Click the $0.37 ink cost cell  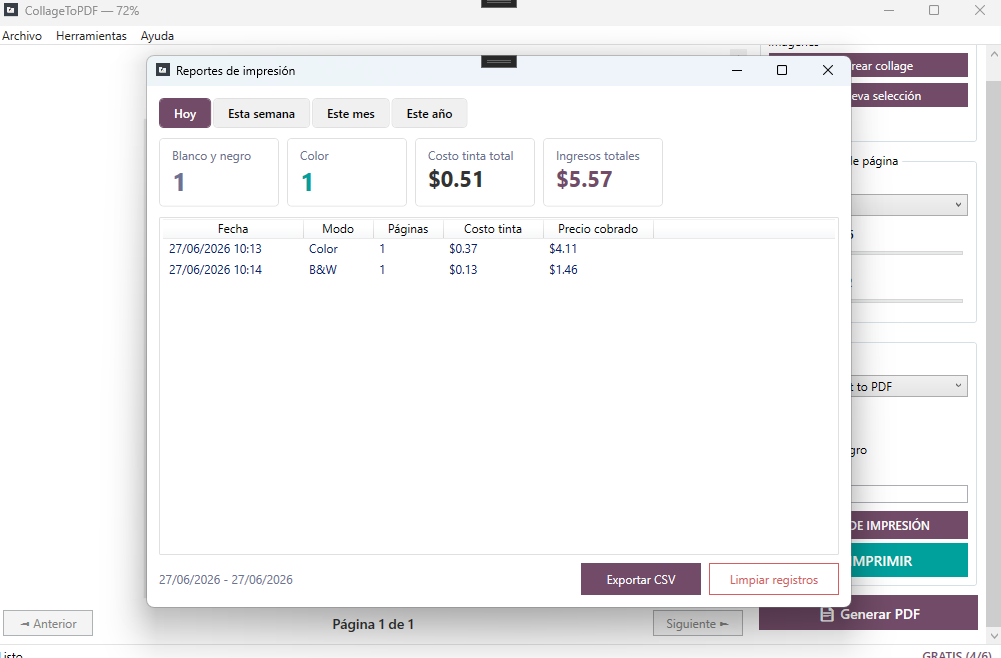coord(463,248)
